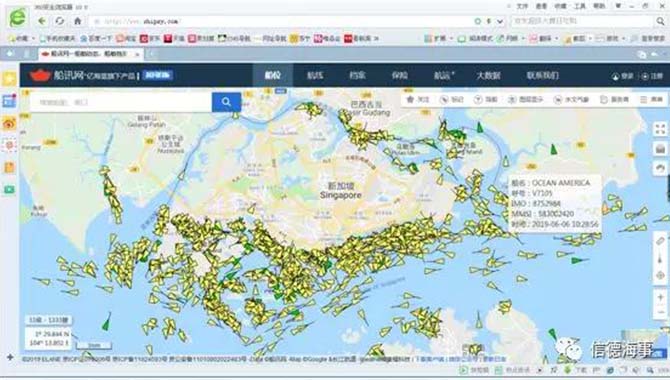Image resolution: width=670 pixels, height=380 pixels.
Task: Go back using the browser back arrow
Action: click(42, 21)
